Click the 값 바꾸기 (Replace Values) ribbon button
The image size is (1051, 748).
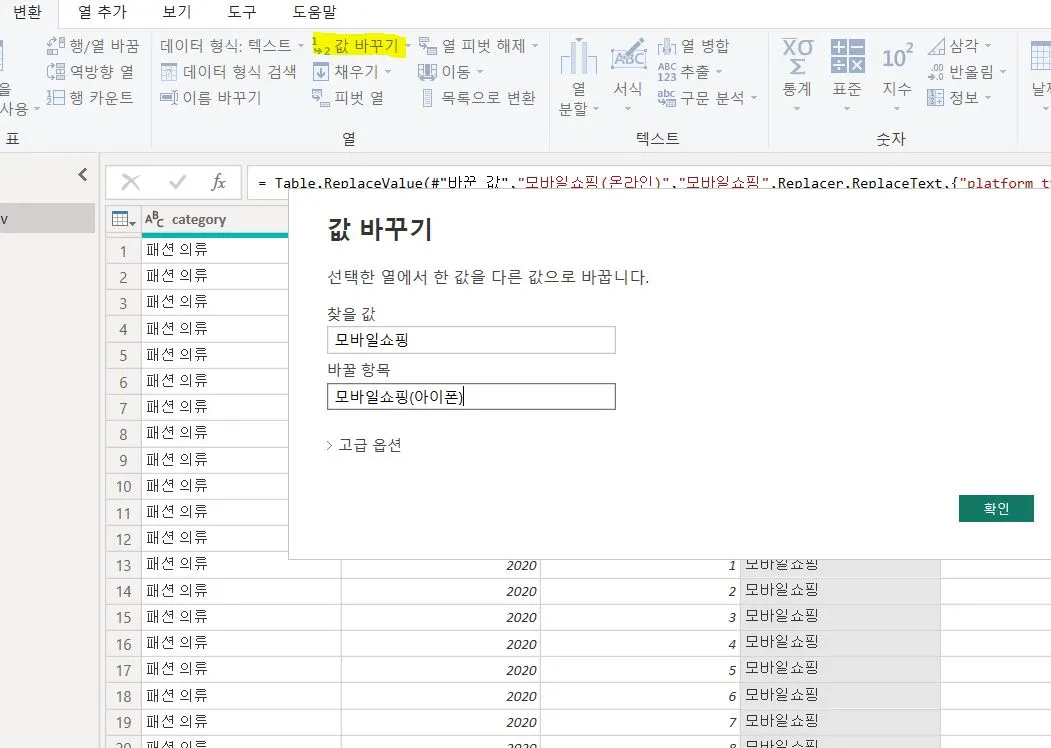point(357,46)
